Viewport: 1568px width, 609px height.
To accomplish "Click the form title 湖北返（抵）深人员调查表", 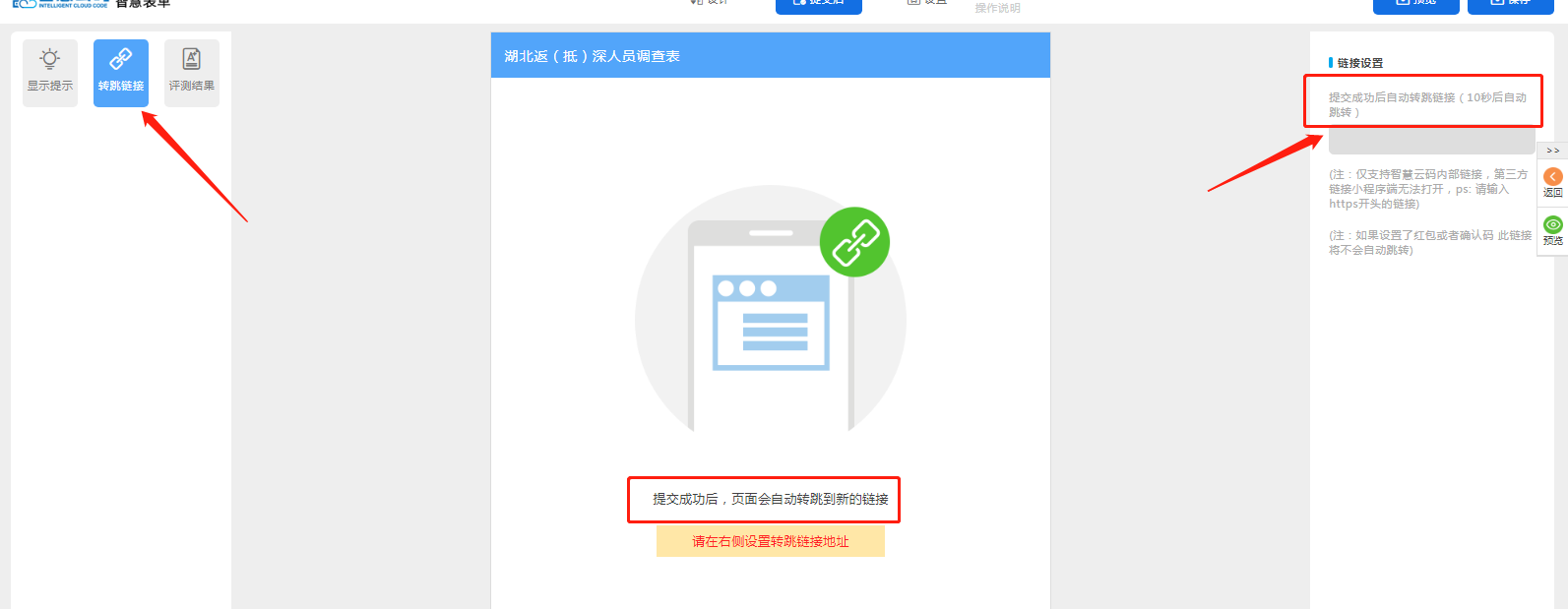I will [592, 56].
